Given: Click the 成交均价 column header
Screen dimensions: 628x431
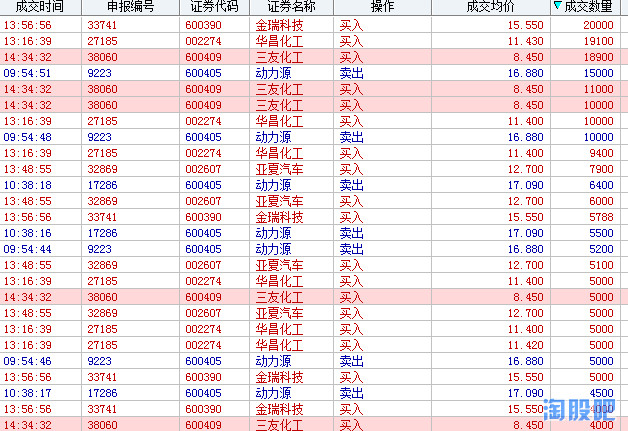Looking at the screenshot, I should pyautogui.click(x=490, y=6).
